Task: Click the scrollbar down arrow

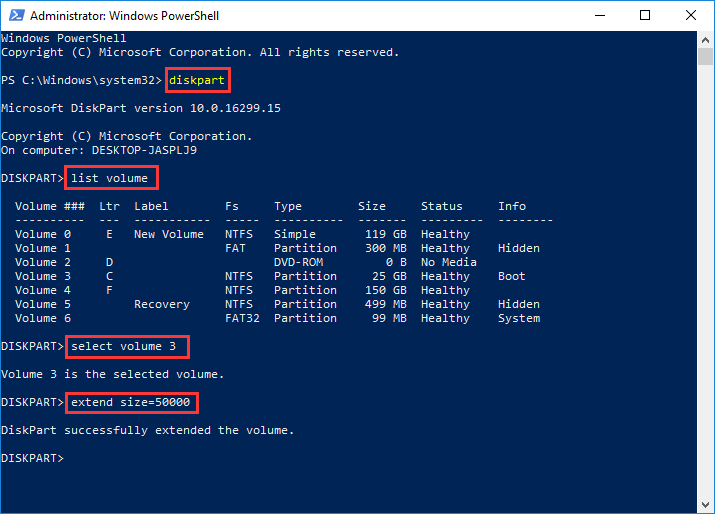Action: point(705,505)
